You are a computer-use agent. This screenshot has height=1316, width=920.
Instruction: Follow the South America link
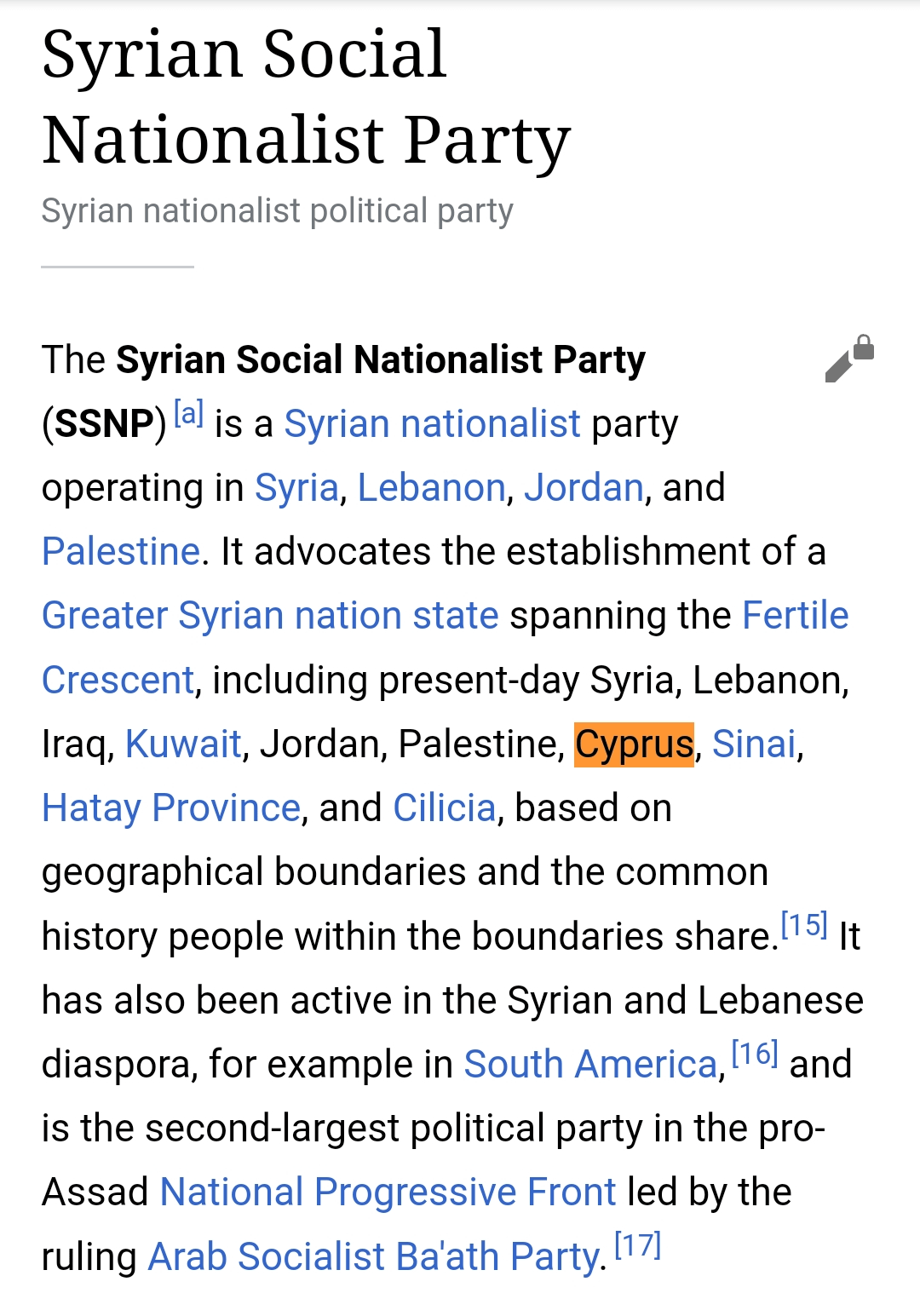[590, 1065]
